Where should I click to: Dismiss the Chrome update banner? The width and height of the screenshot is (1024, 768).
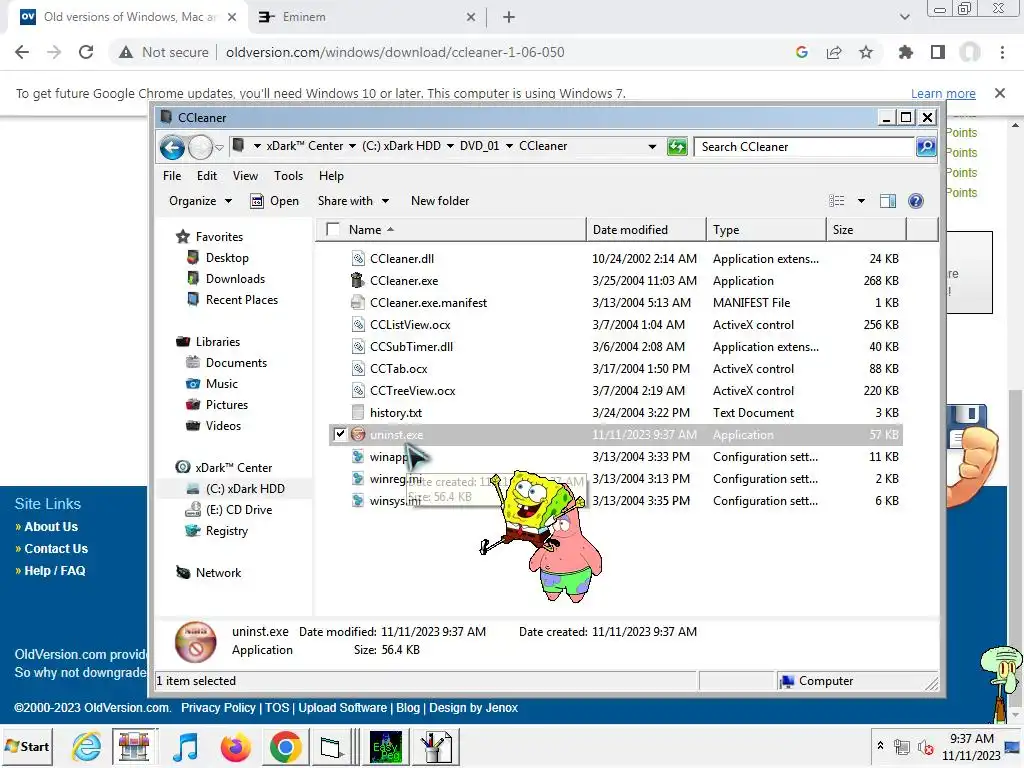click(x=999, y=93)
